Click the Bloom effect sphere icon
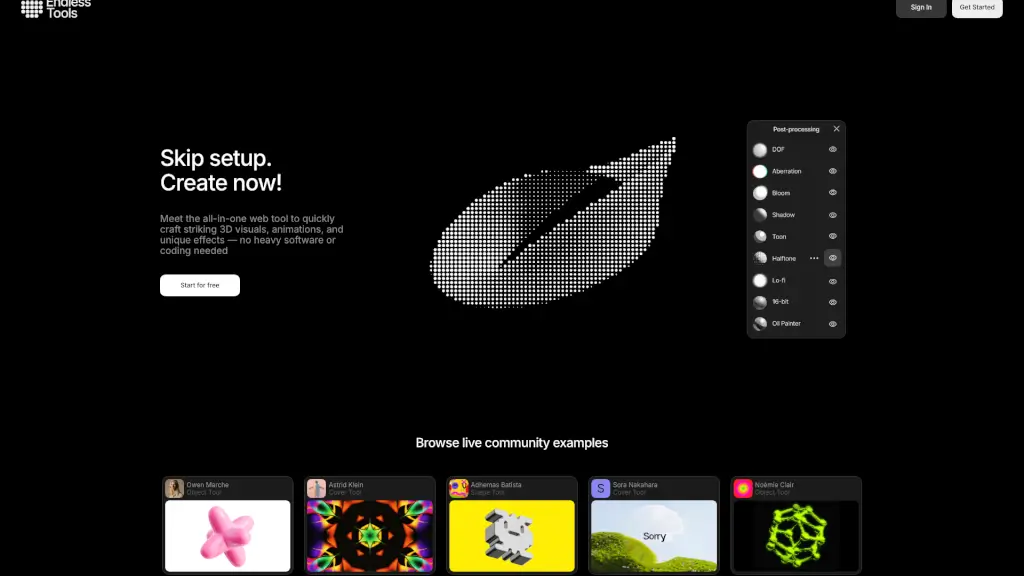The width and height of the screenshot is (1024, 576). [x=760, y=193]
